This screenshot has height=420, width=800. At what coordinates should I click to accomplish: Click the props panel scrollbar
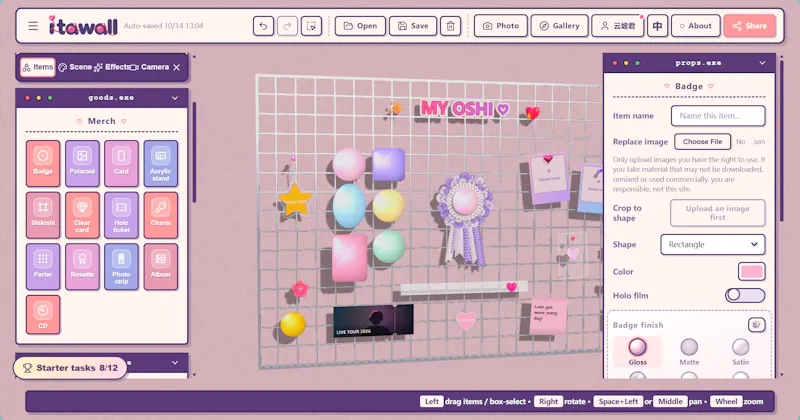click(x=781, y=140)
